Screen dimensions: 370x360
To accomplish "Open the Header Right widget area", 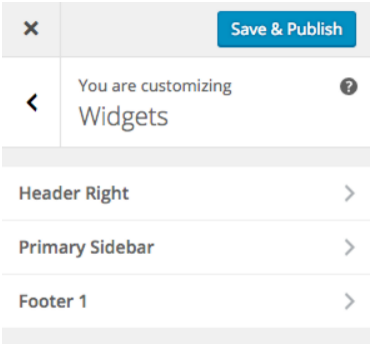I will point(186,193).
